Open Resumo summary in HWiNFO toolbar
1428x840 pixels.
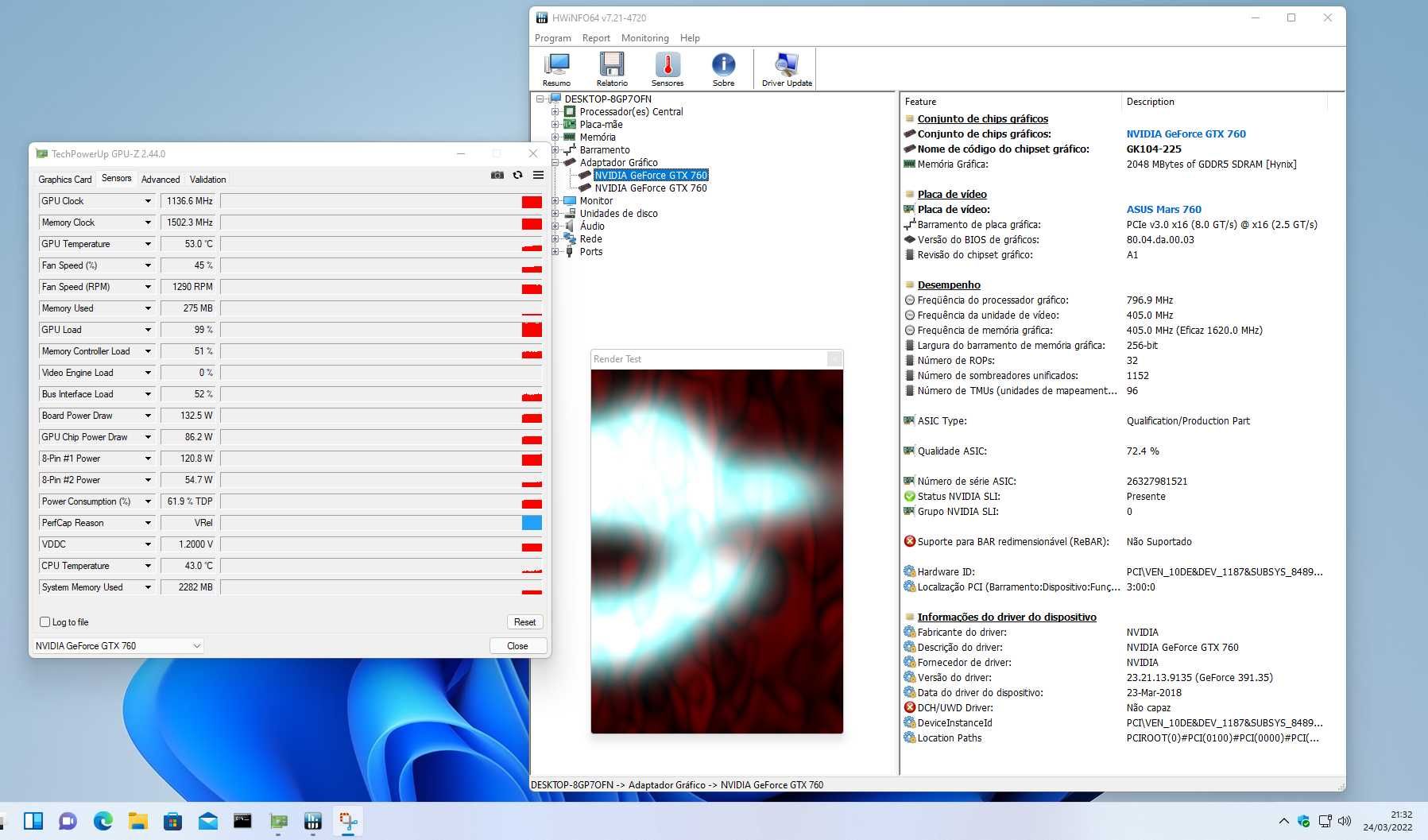point(556,68)
